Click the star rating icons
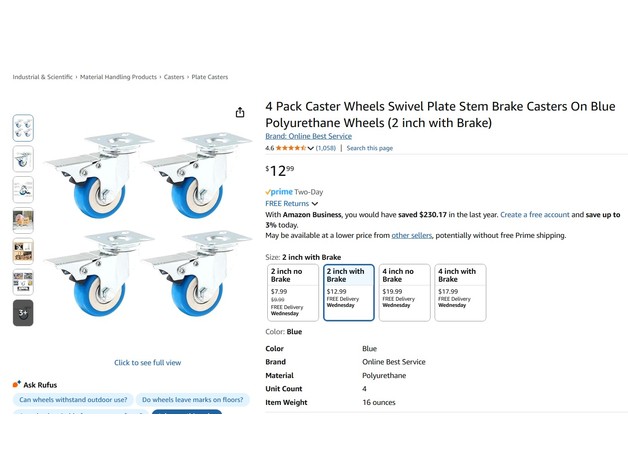628x472 pixels. (290, 148)
